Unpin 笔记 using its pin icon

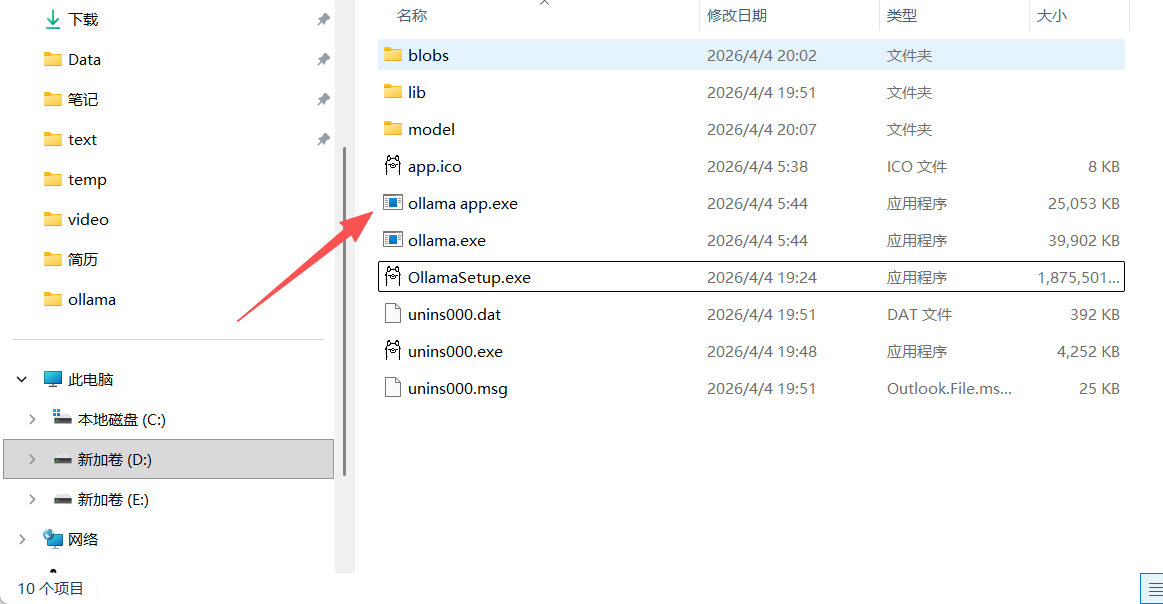[x=323, y=99]
